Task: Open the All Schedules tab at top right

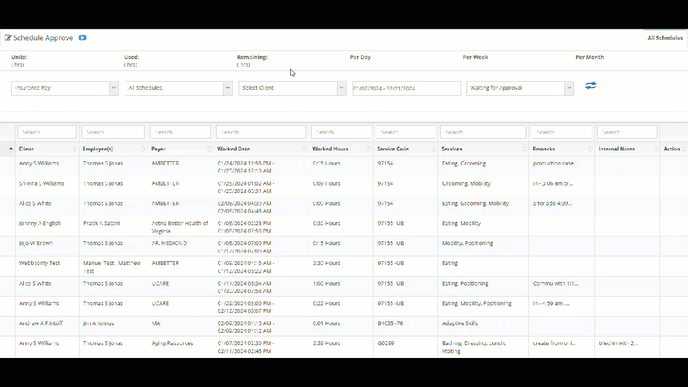Action: pyautogui.click(x=665, y=38)
